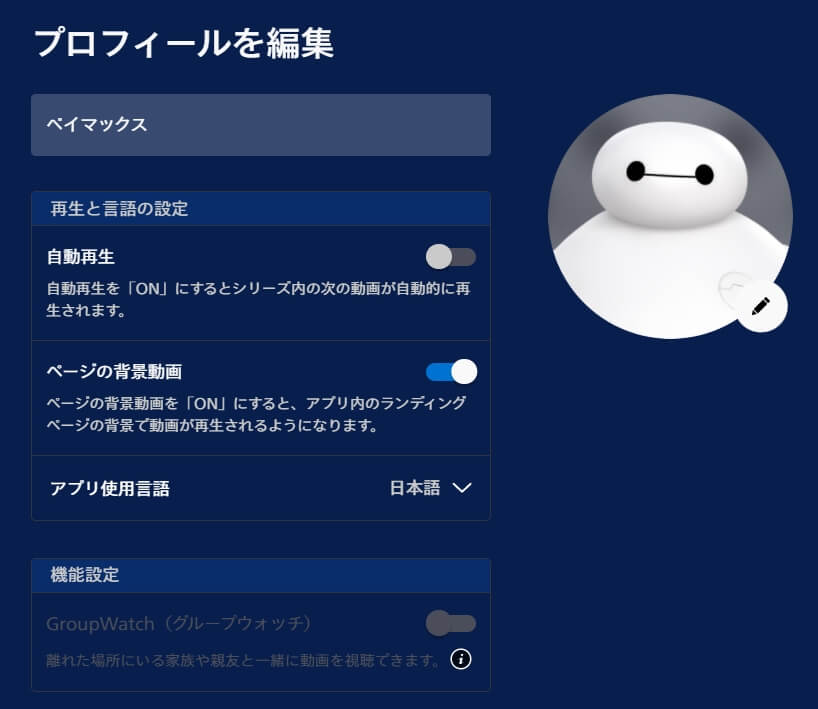Screen dimensions: 818x709
Task: Click Baymax's face in the avatar
Action: coord(670,174)
